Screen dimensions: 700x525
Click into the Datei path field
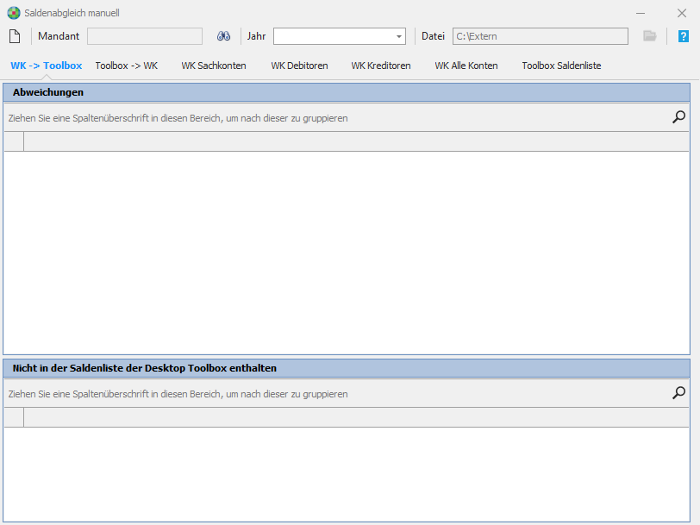540,36
